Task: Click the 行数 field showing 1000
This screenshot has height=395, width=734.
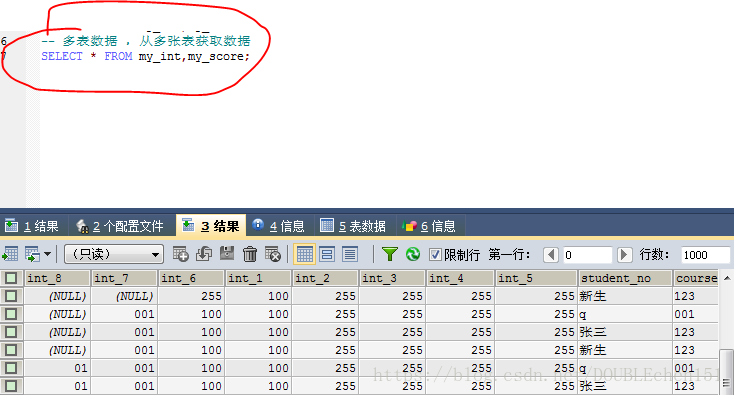Action: pos(705,255)
